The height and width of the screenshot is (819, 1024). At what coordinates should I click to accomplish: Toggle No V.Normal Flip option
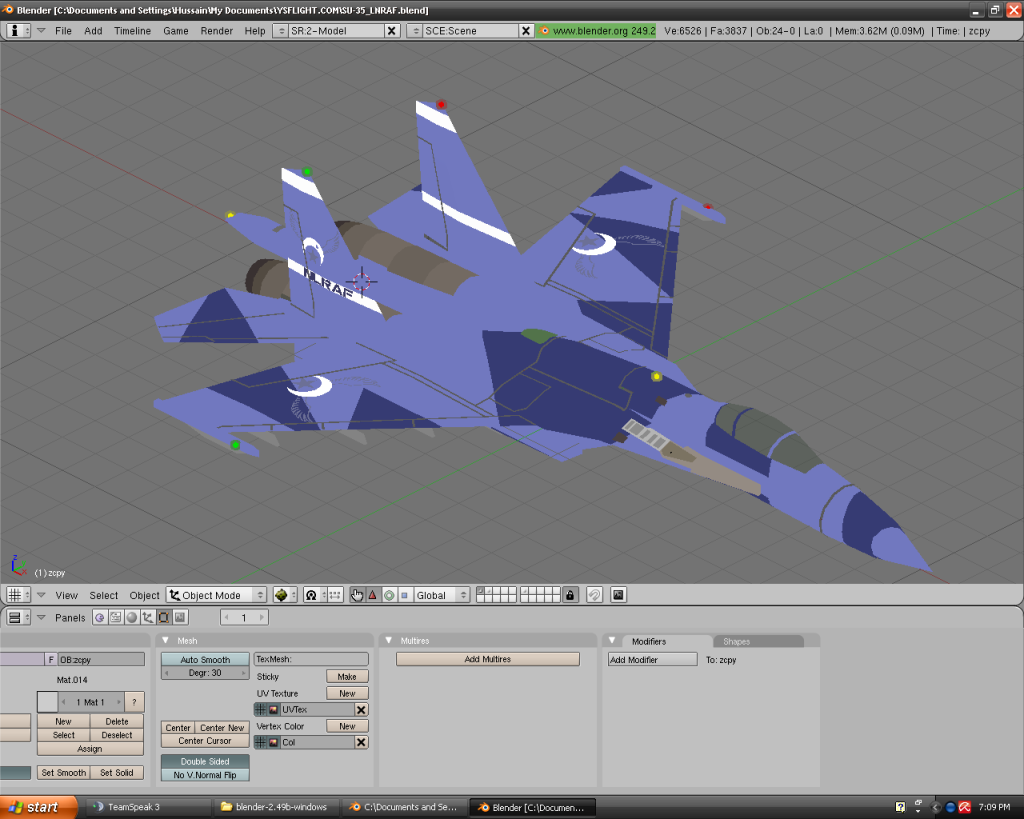(x=205, y=775)
